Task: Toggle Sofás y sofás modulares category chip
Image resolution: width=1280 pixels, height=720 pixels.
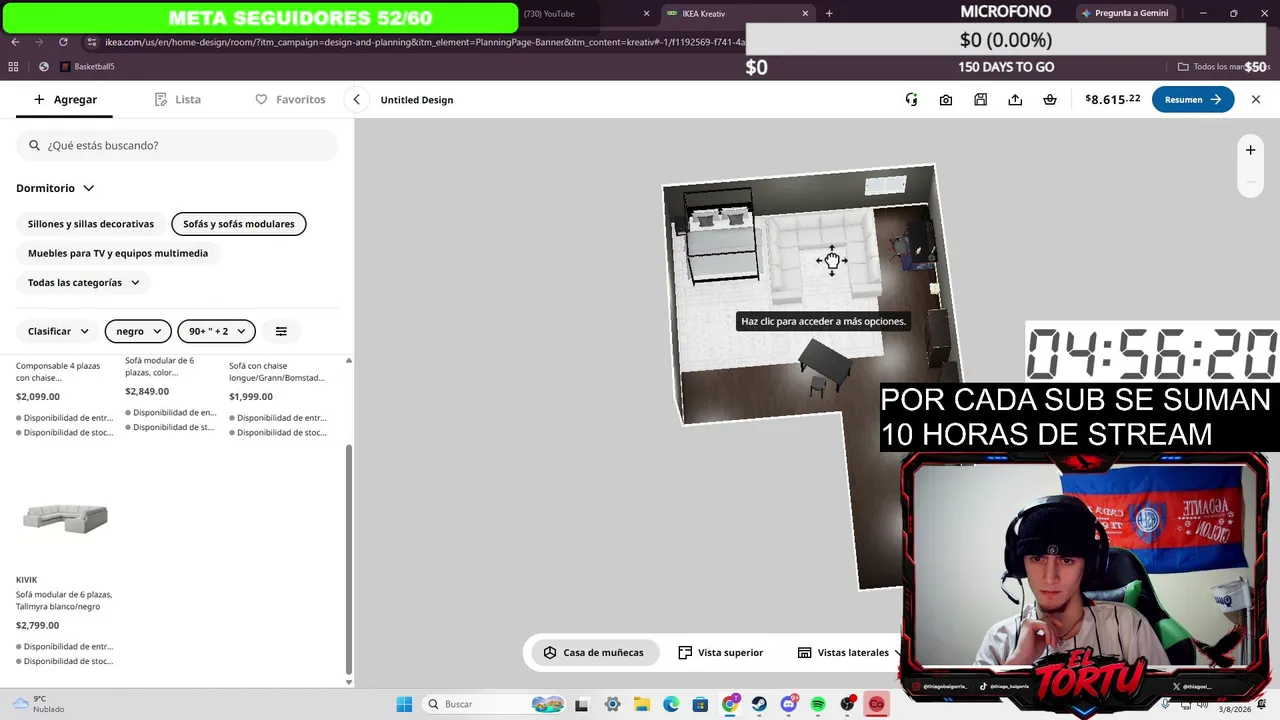Action: click(x=239, y=224)
